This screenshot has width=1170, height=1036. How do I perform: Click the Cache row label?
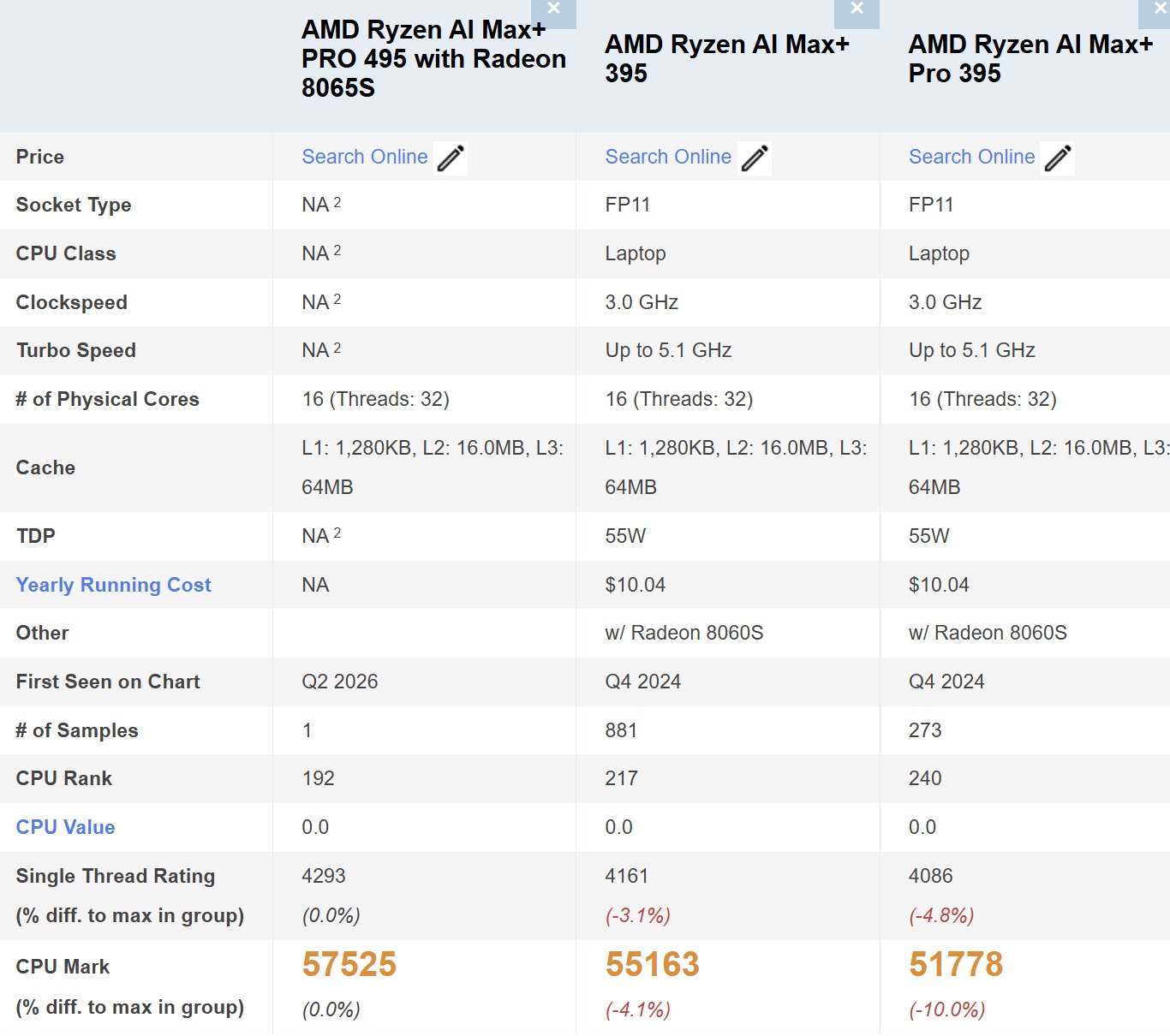(45, 467)
